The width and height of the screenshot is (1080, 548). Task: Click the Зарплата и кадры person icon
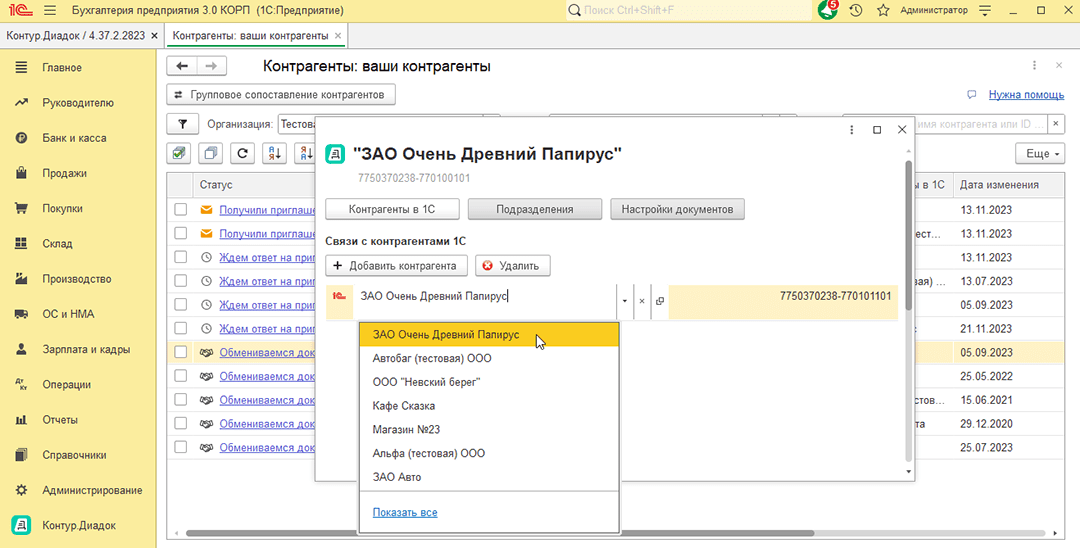21,349
